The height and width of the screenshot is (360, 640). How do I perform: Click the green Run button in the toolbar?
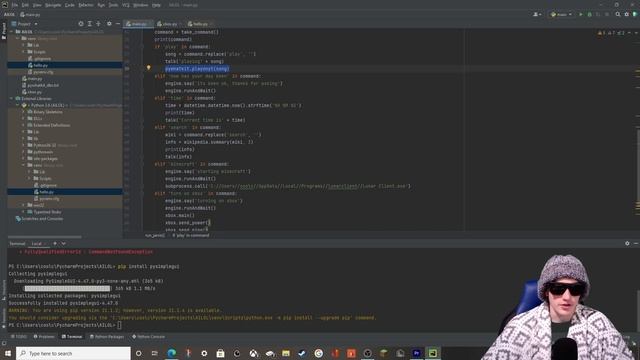click(x=581, y=14)
